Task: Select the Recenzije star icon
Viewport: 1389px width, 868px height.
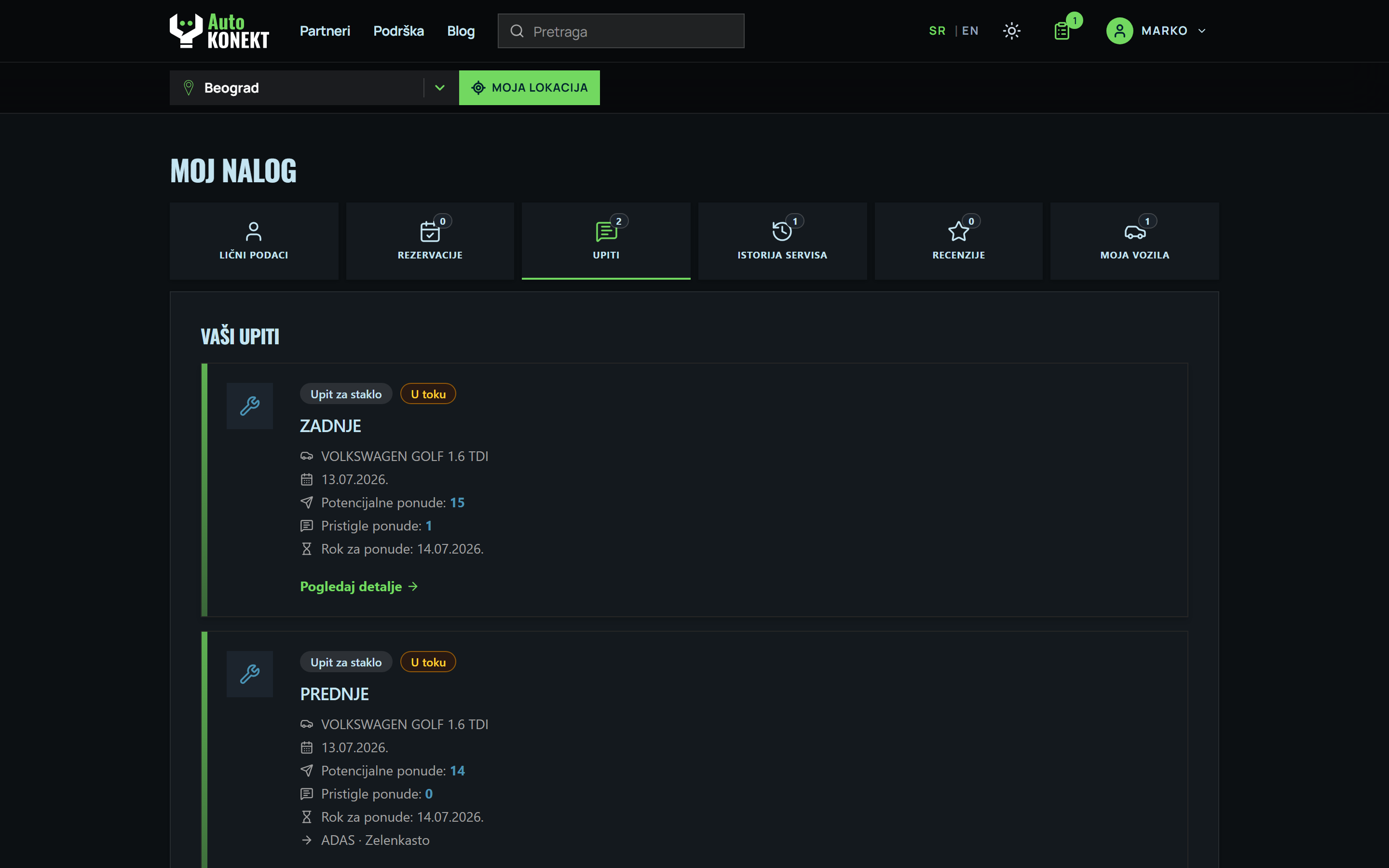Action: click(x=958, y=231)
